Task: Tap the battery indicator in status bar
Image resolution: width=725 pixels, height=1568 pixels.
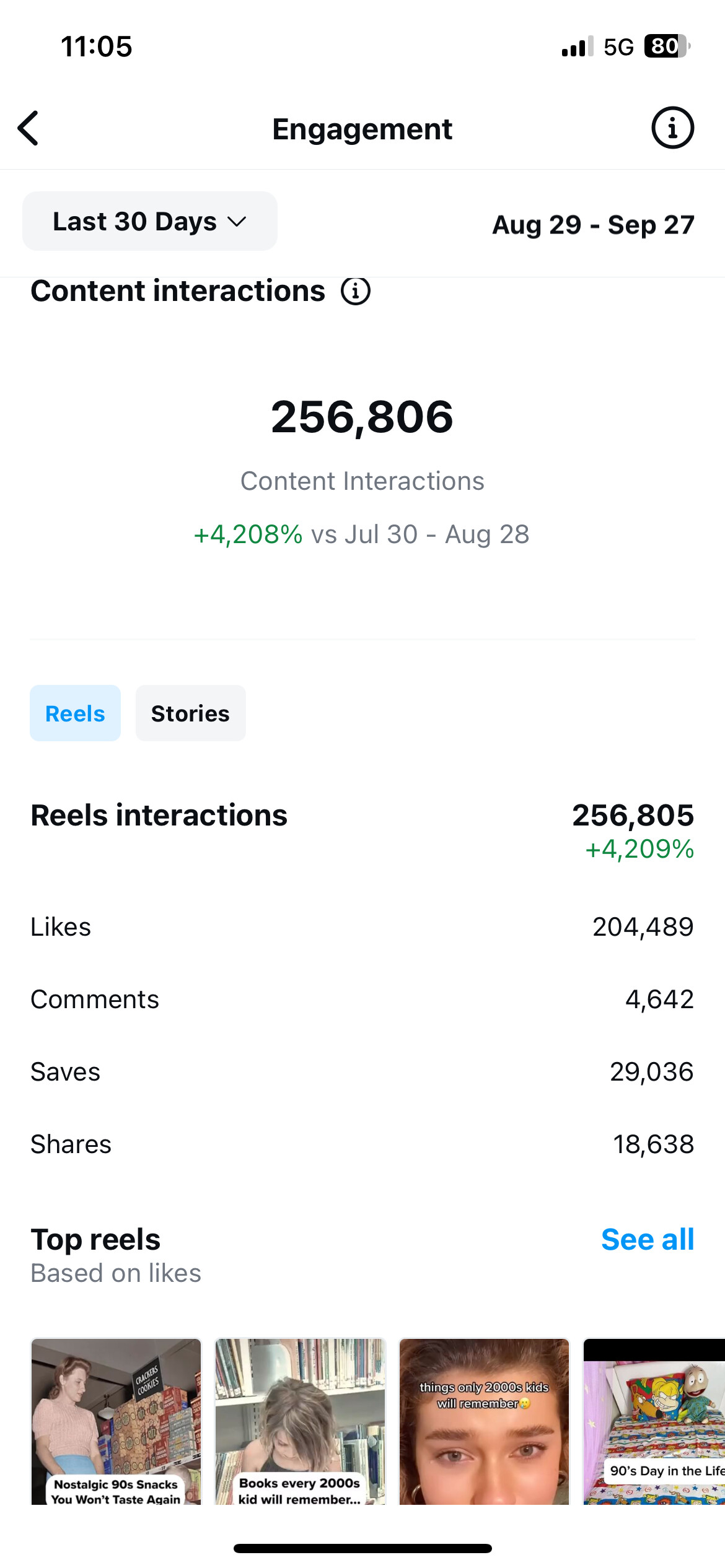Action: 667,46
